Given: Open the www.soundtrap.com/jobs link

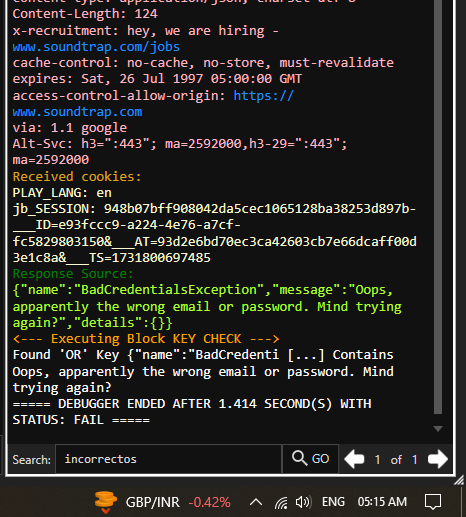Looking at the screenshot, I should pyautogui.click(x=96, y=47).
